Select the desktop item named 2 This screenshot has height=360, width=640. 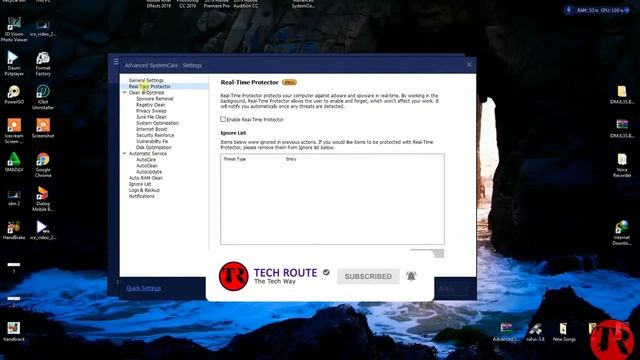[x=13, y=301]
